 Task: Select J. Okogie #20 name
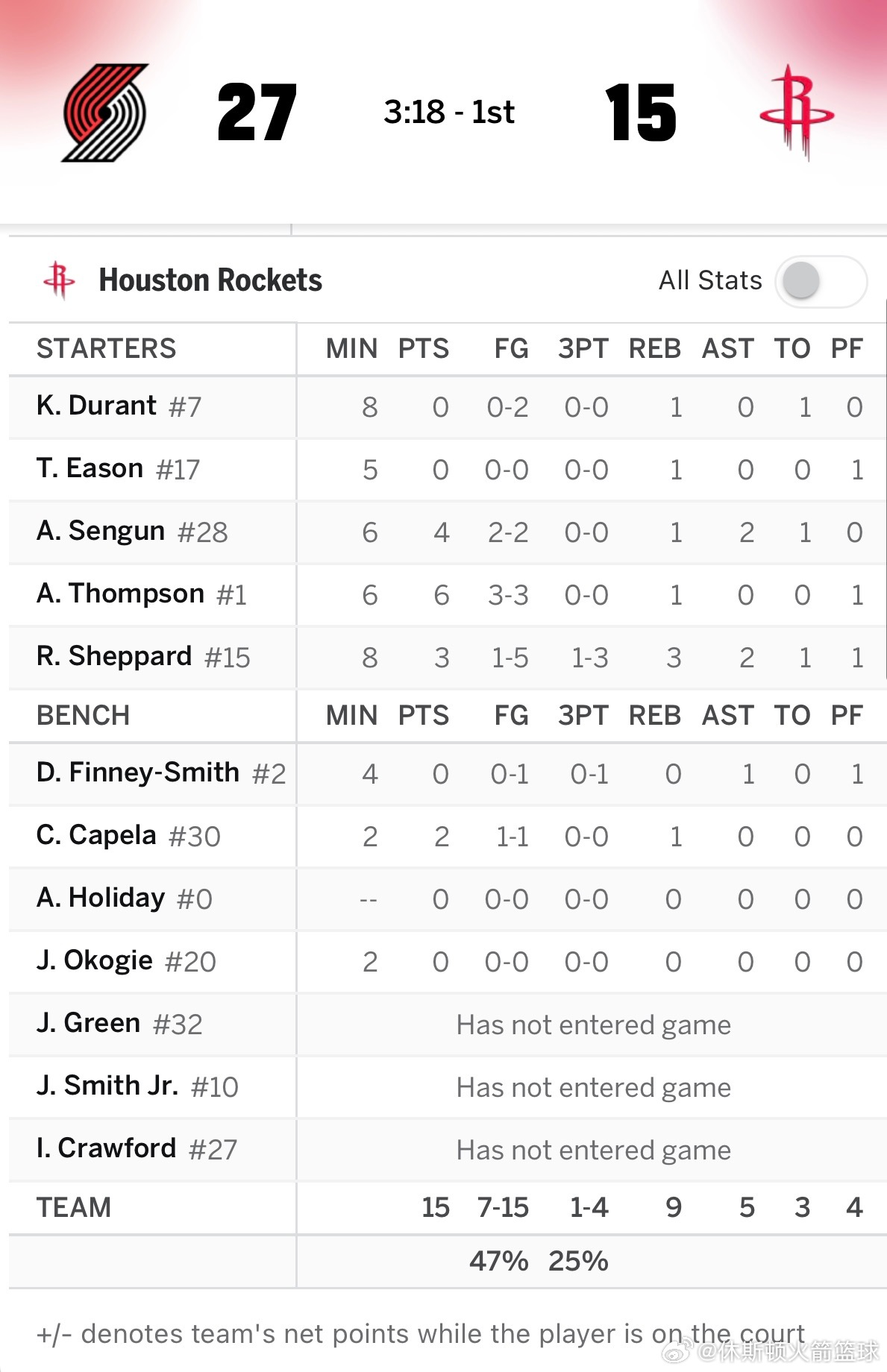pyautogui.click(x=126, y=960)
